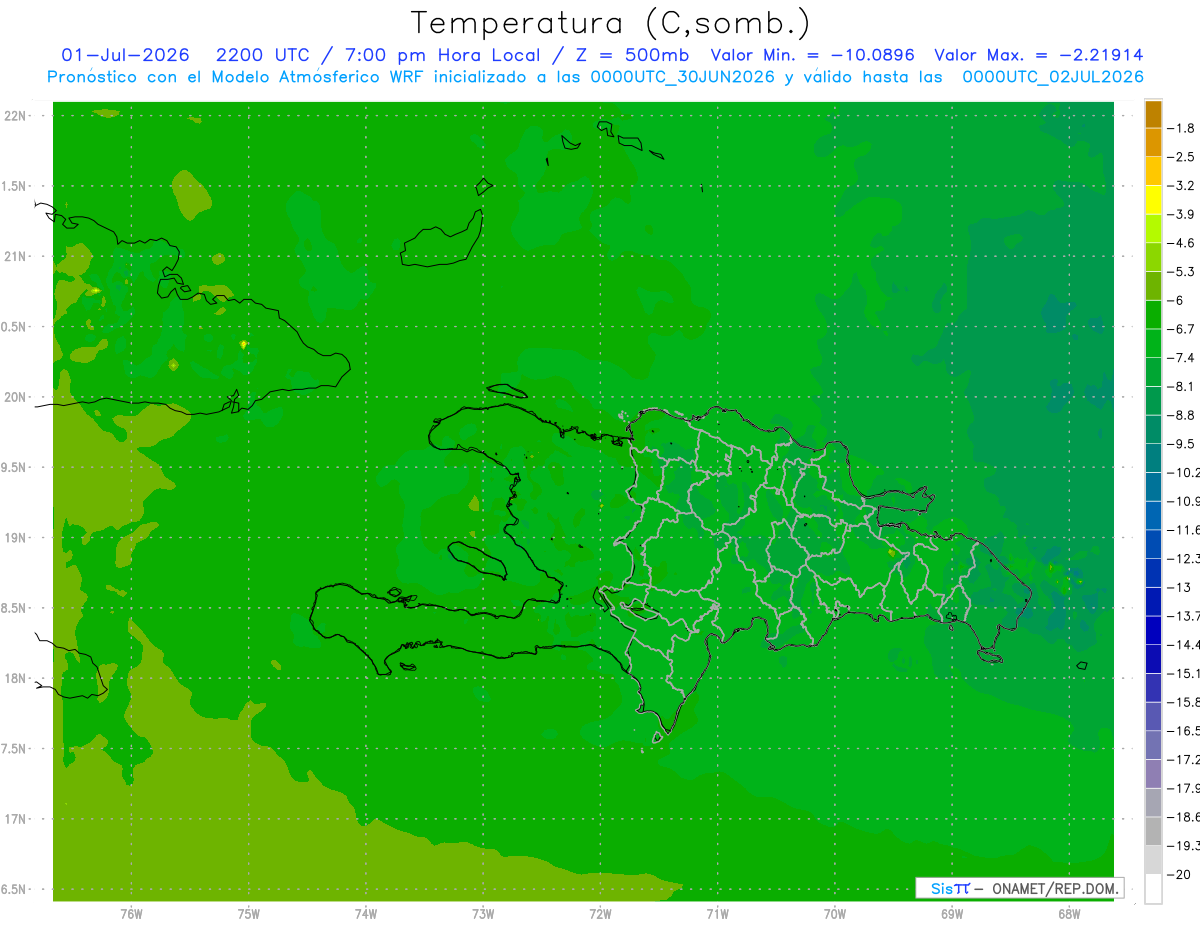Click the '-3.2' colorbar label
Viewport: 1200px width, 927px height.
(x=1181, y=186)
